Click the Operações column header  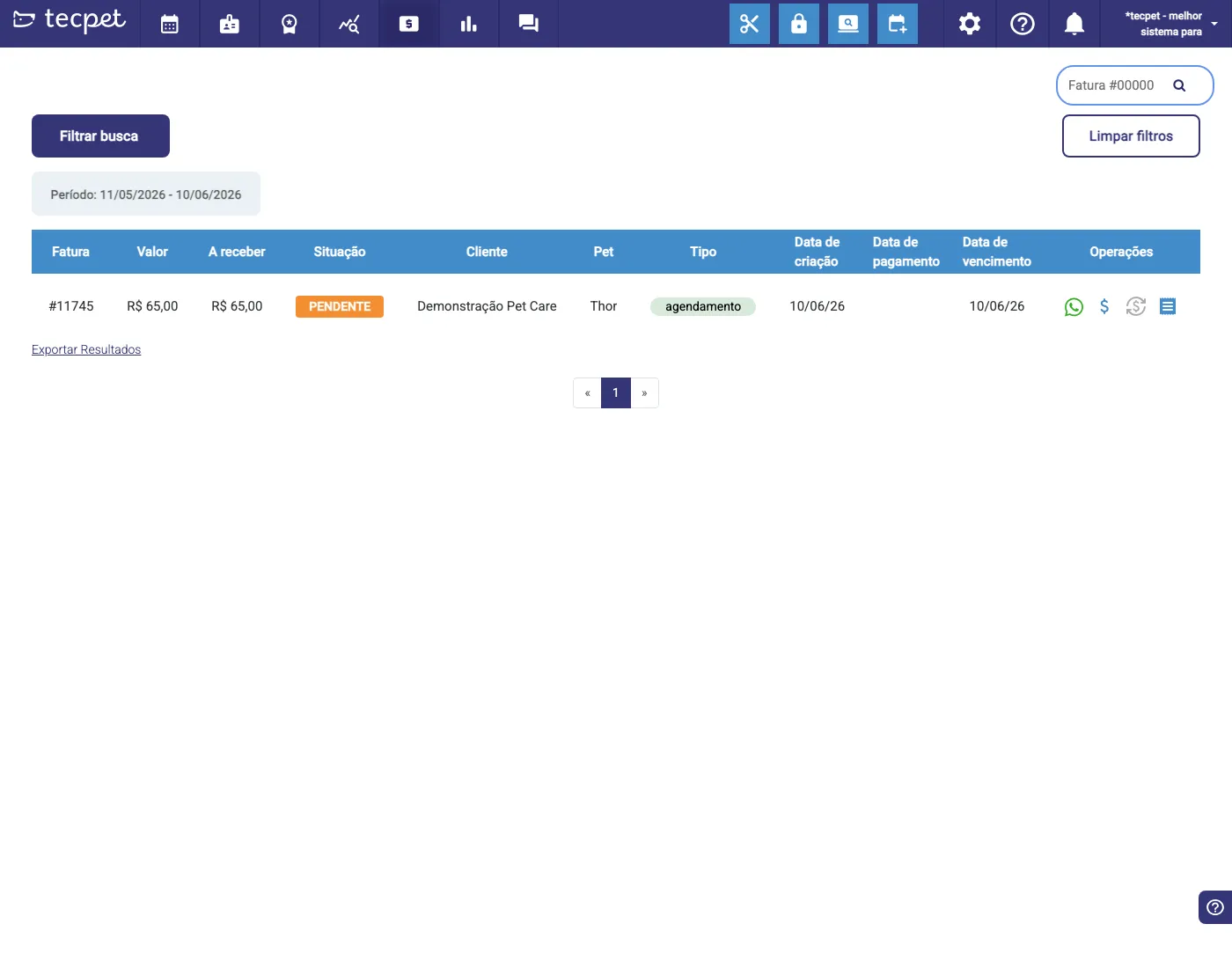1121,252
